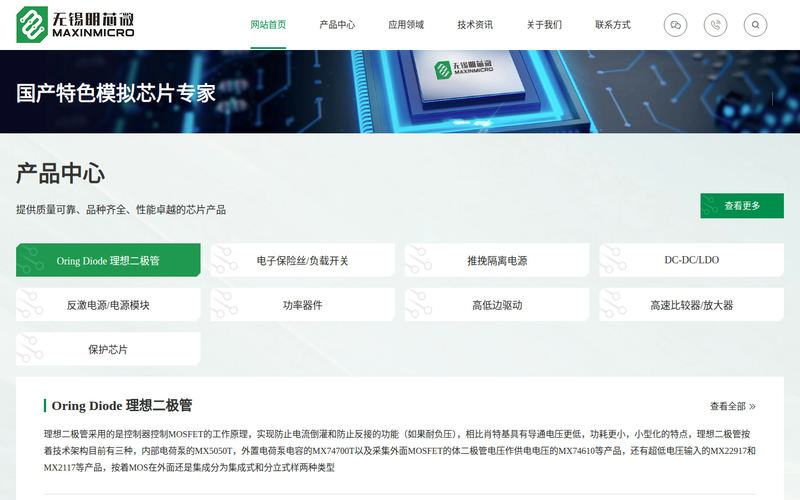Open the 功率器件 category tab
The image size is (800, 500).
point(303,305)
